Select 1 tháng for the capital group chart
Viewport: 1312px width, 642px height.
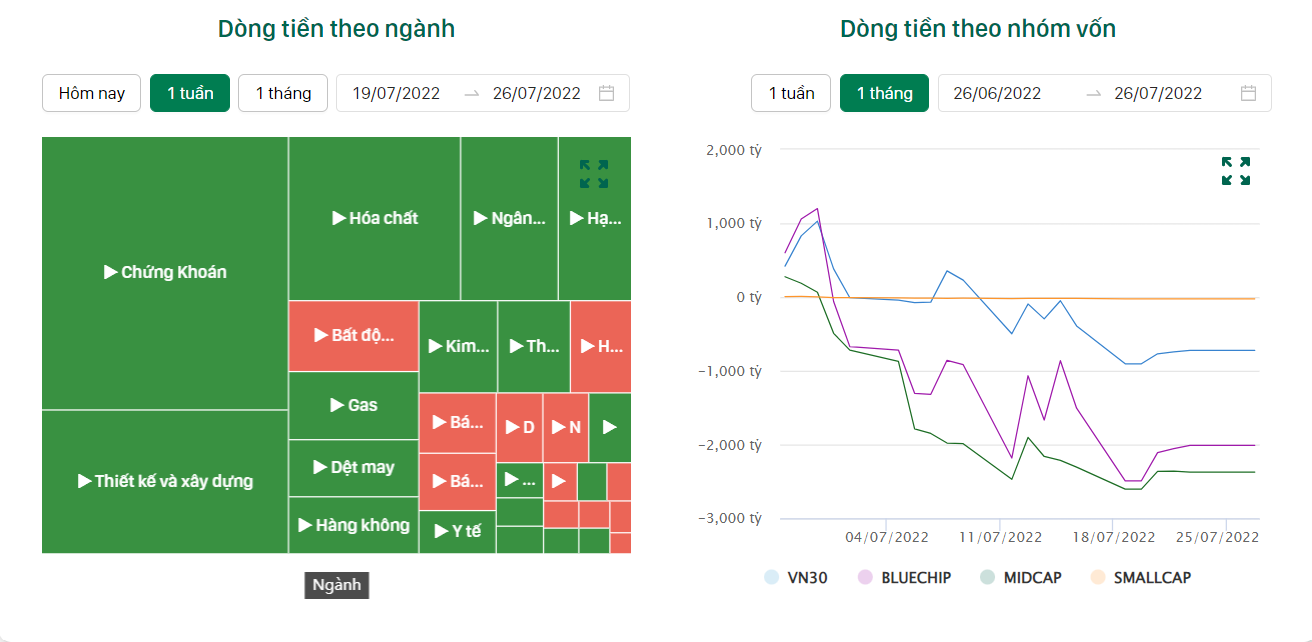coord(884,93)
